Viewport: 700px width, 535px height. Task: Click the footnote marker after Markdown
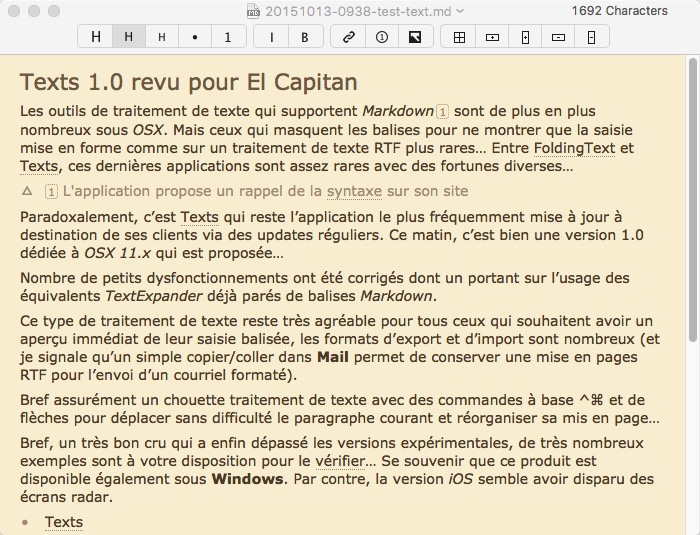[442, 112]
